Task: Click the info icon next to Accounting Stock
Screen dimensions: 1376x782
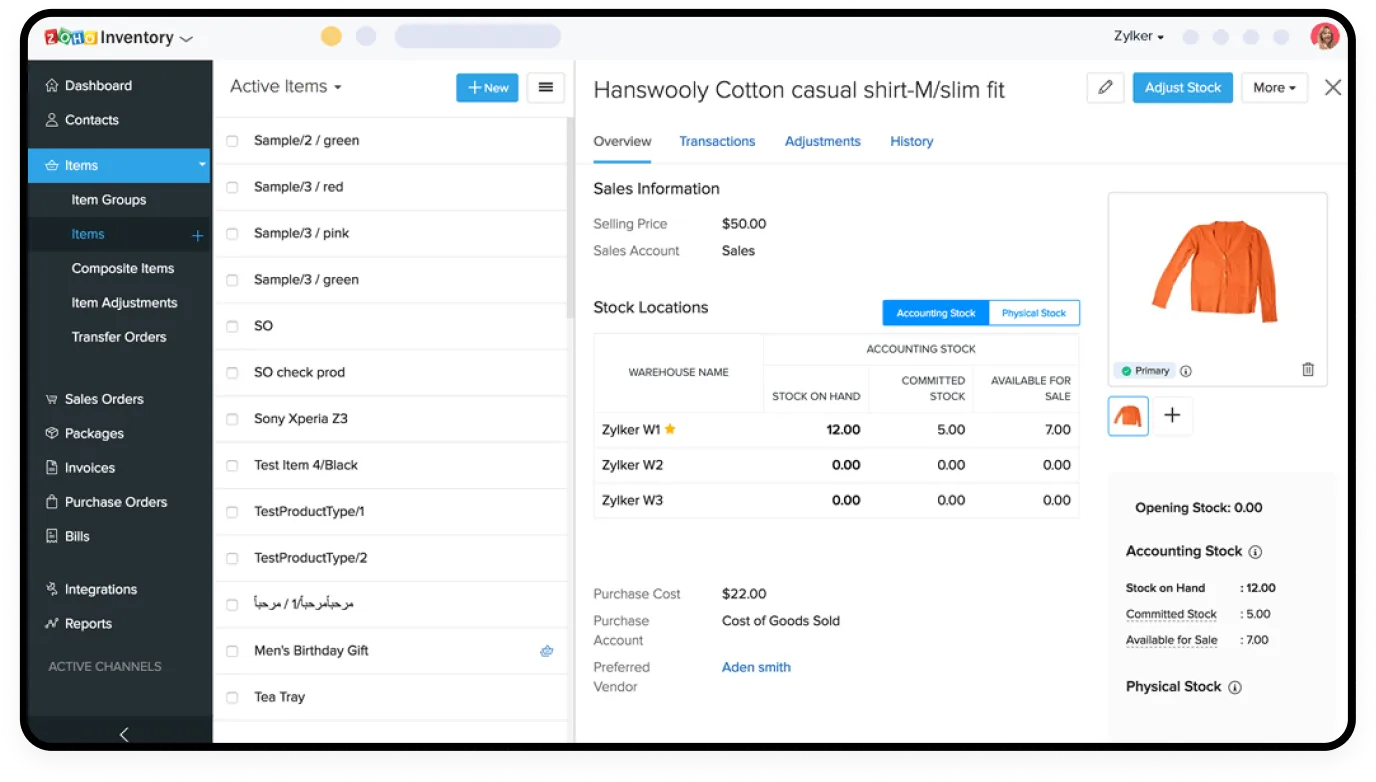Action: coord(1255,552)
